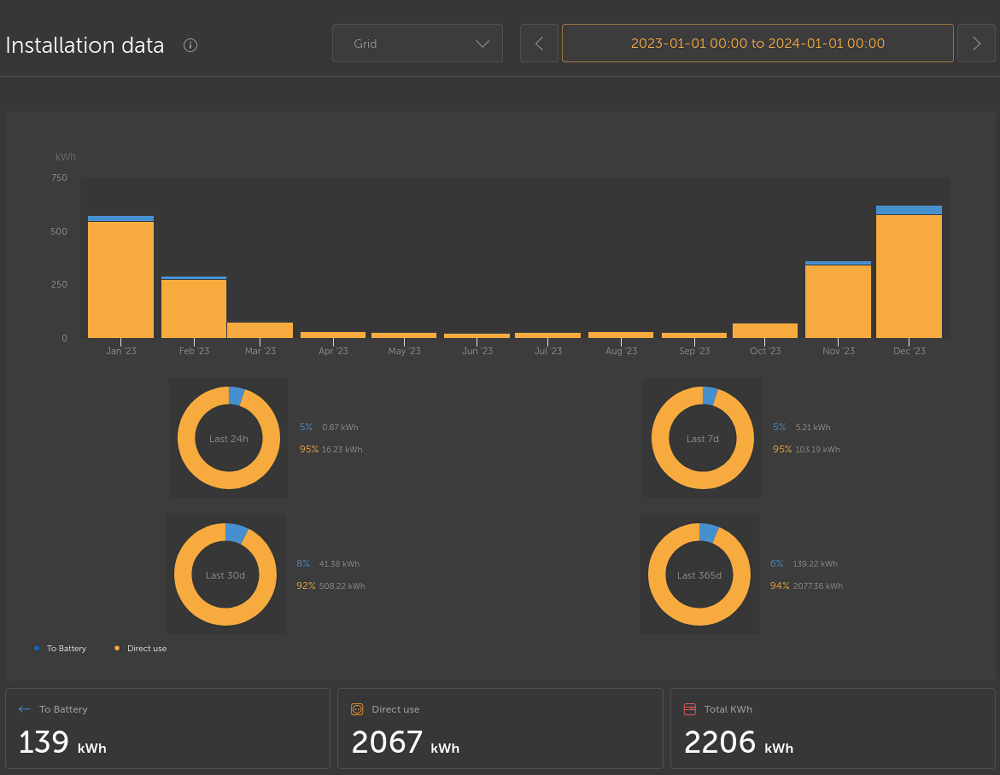
Task: Click the Dec '23 orange bar
Action: [x=909, y=276]
